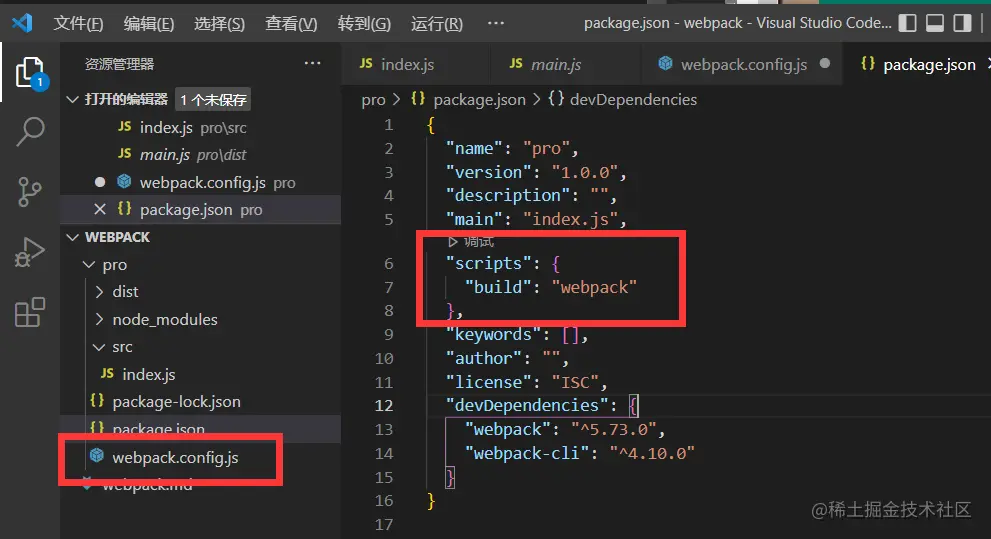This screenshot has height=539, width=991.
Task: Show more menu items via title bar ellipsis
Action: click(x=496, y=23)
